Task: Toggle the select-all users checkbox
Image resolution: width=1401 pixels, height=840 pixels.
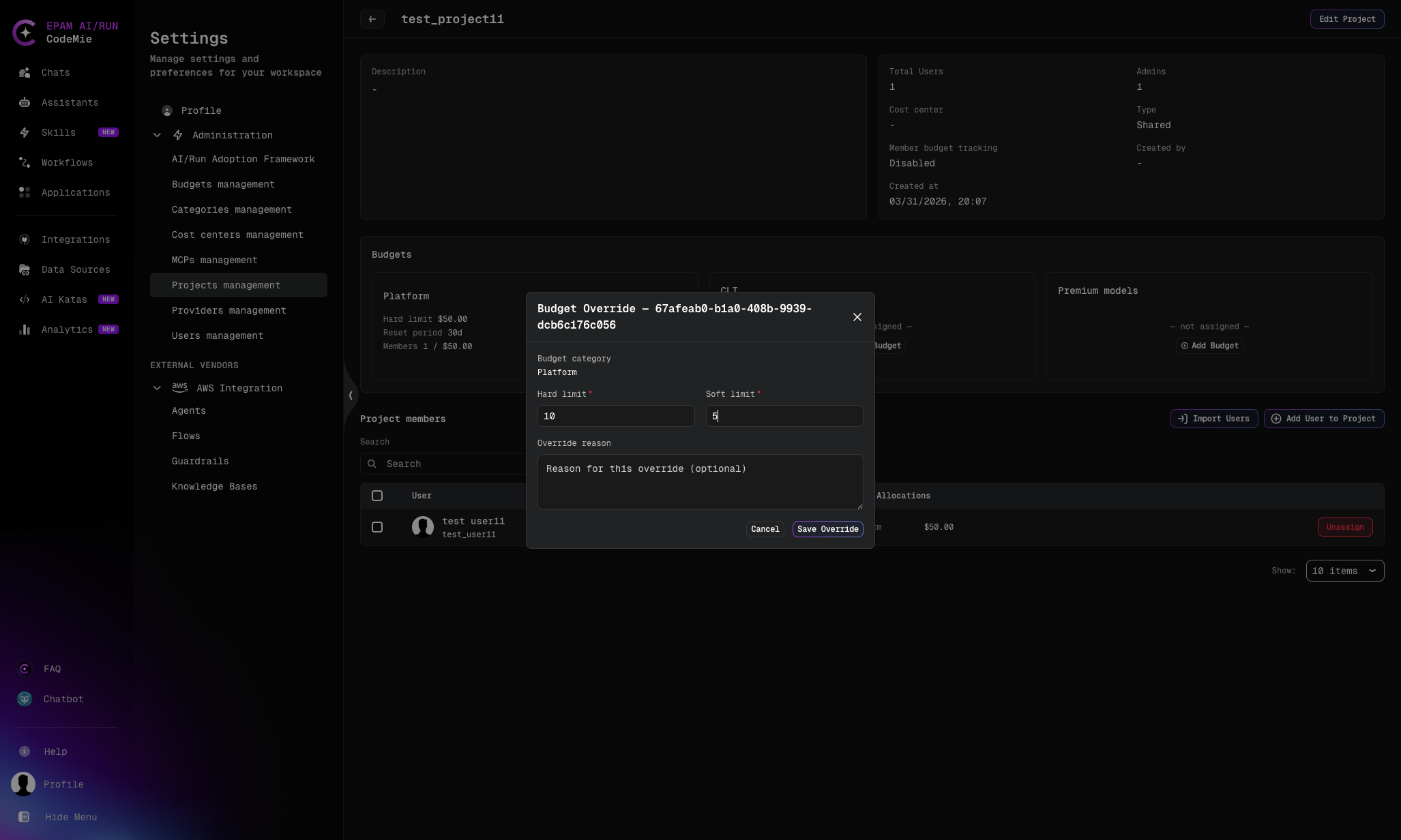Action: (x=377, y=496)
